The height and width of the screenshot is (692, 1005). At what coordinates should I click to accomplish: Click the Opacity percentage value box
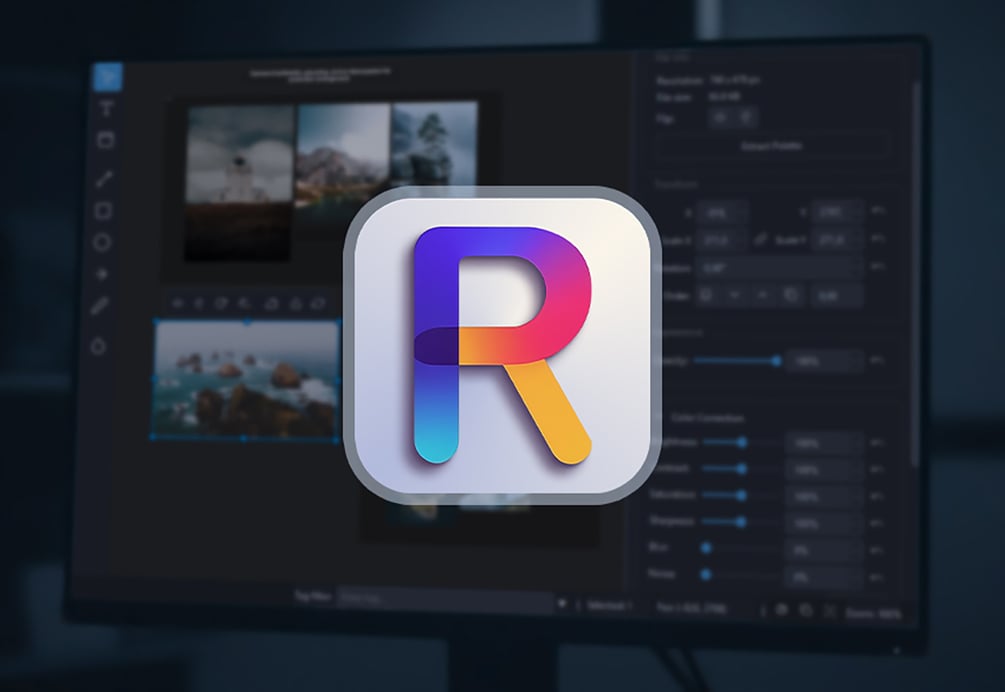(825, 361)
